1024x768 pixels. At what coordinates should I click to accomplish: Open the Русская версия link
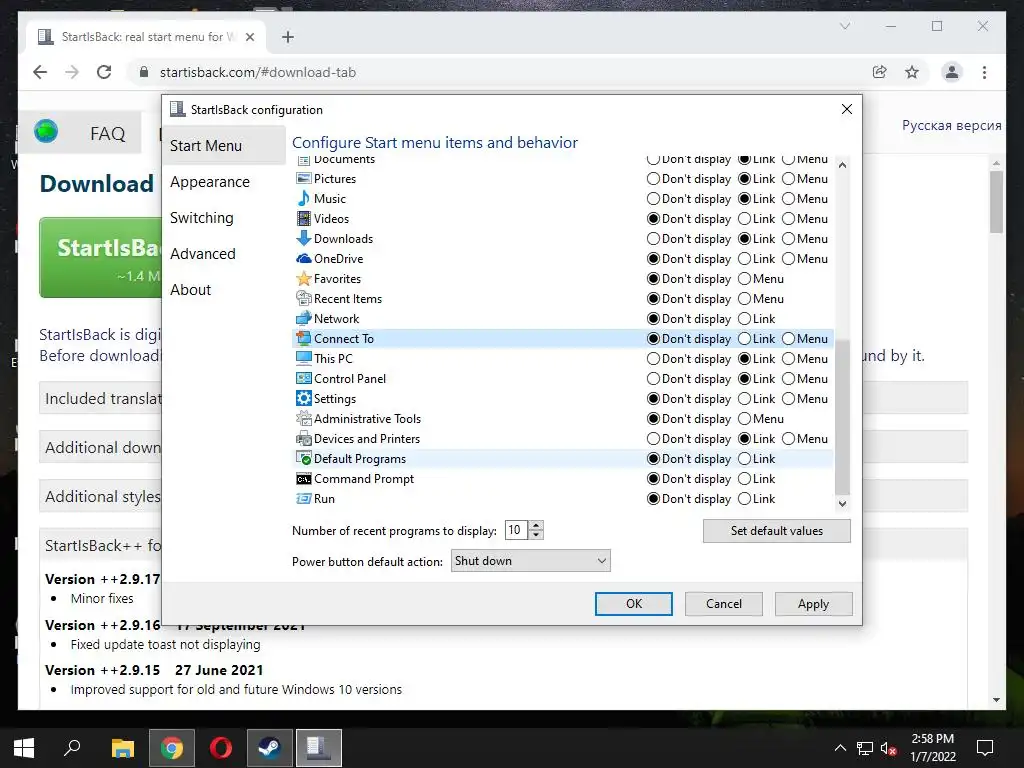(x=952, y=125)
